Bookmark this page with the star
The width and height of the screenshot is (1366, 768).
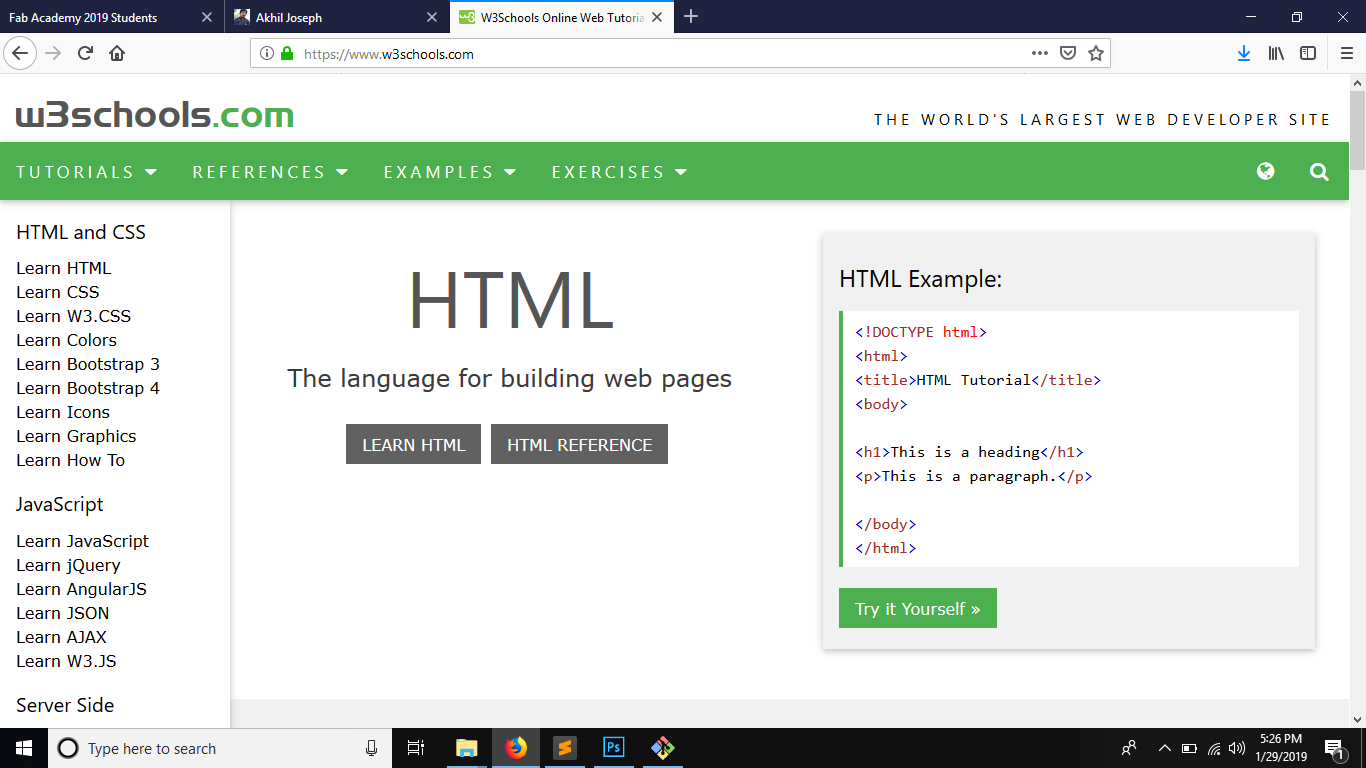click(x=1096, y=53)
